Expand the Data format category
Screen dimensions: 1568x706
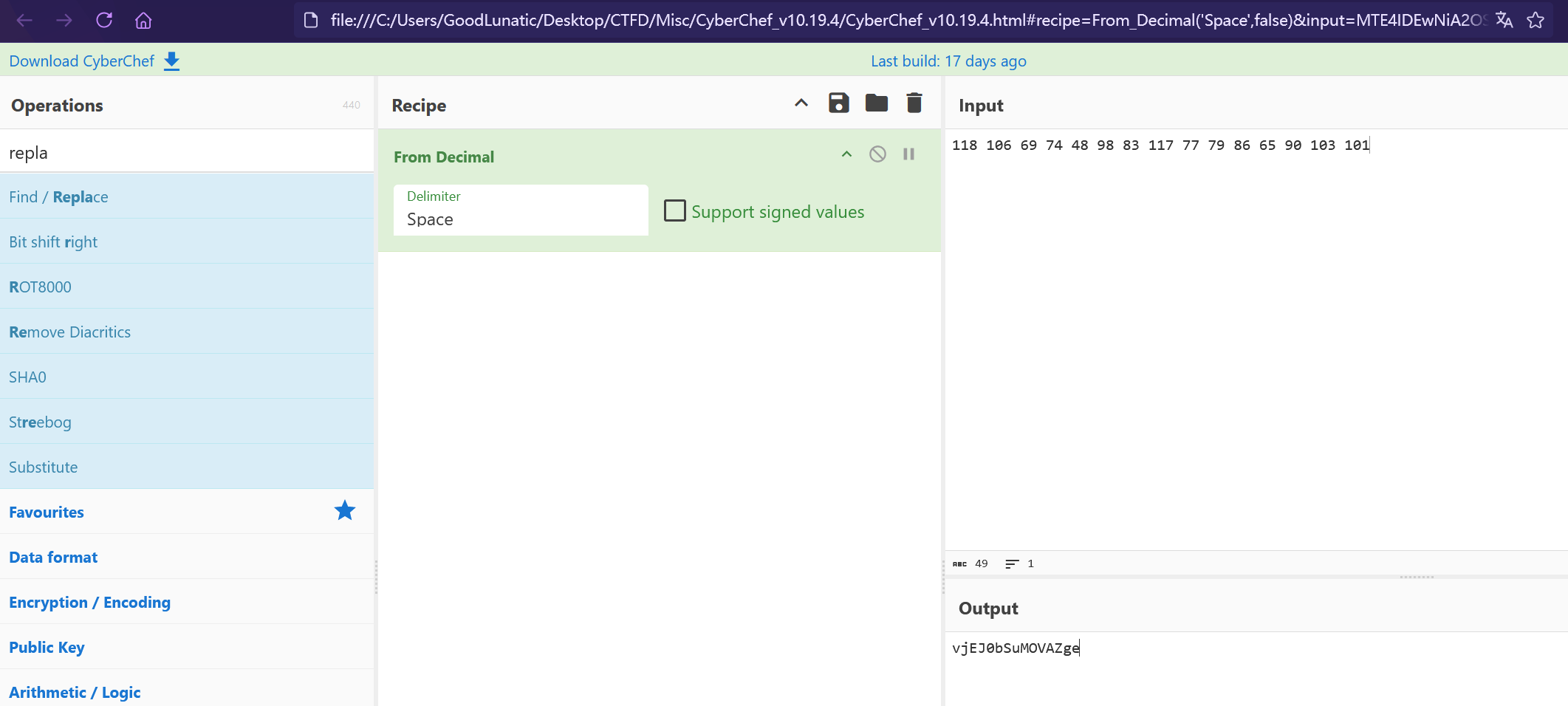[187, 557]
